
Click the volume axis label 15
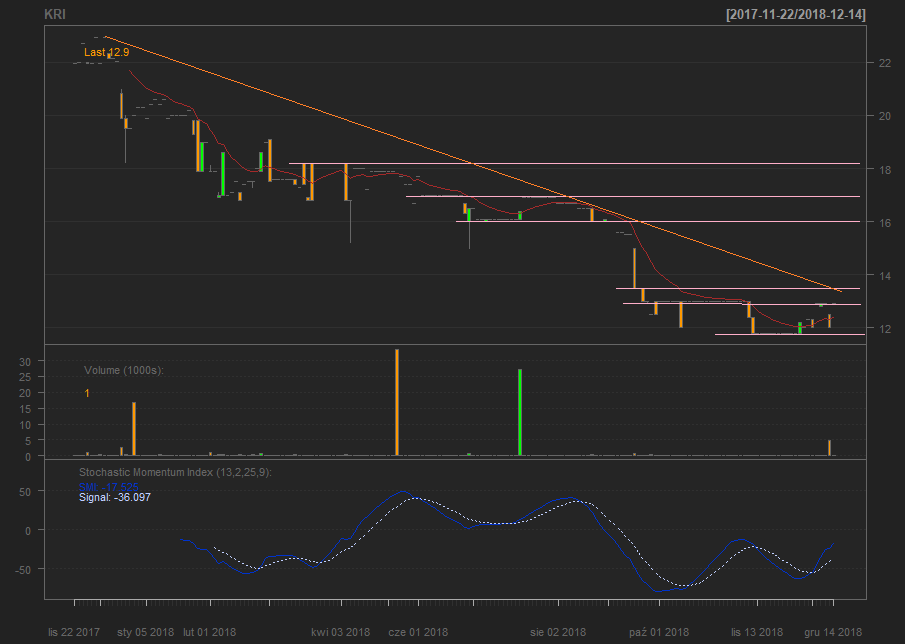[24, 409]
